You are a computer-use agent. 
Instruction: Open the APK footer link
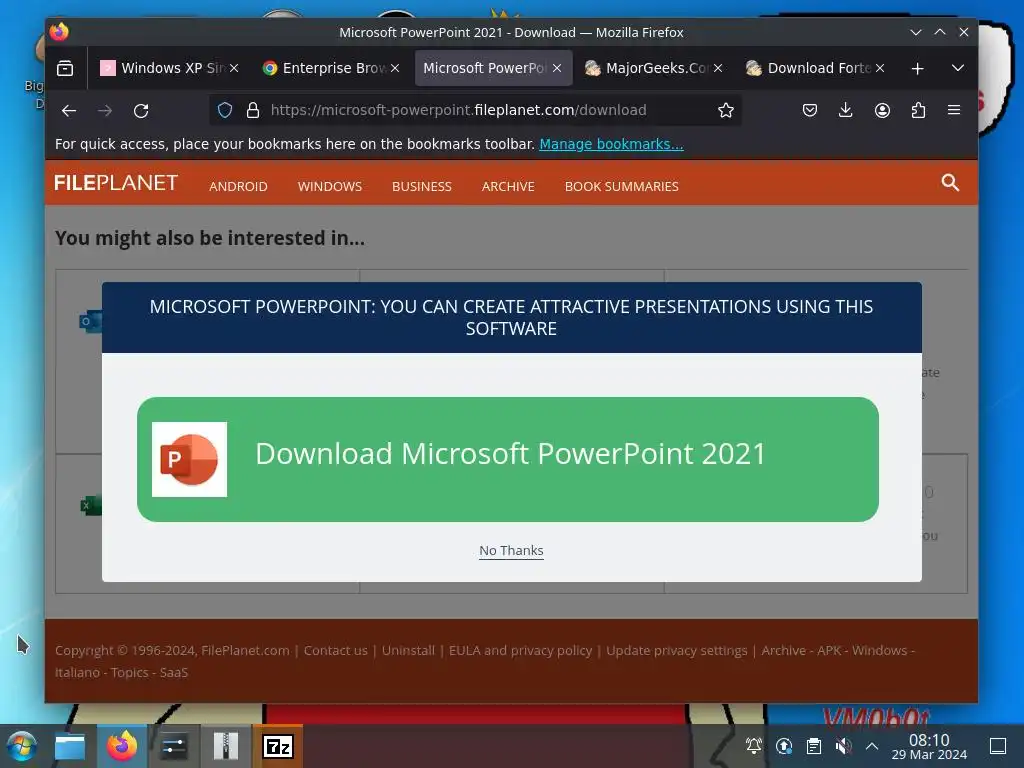pos(829,650)
